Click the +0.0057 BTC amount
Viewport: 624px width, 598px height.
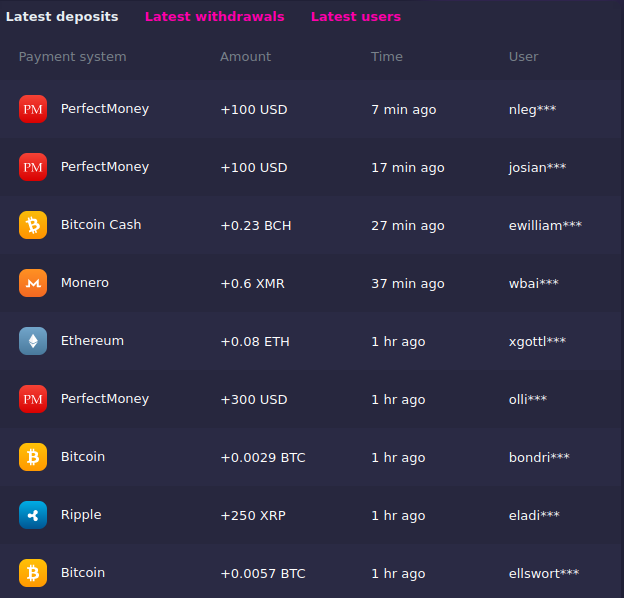263,574
